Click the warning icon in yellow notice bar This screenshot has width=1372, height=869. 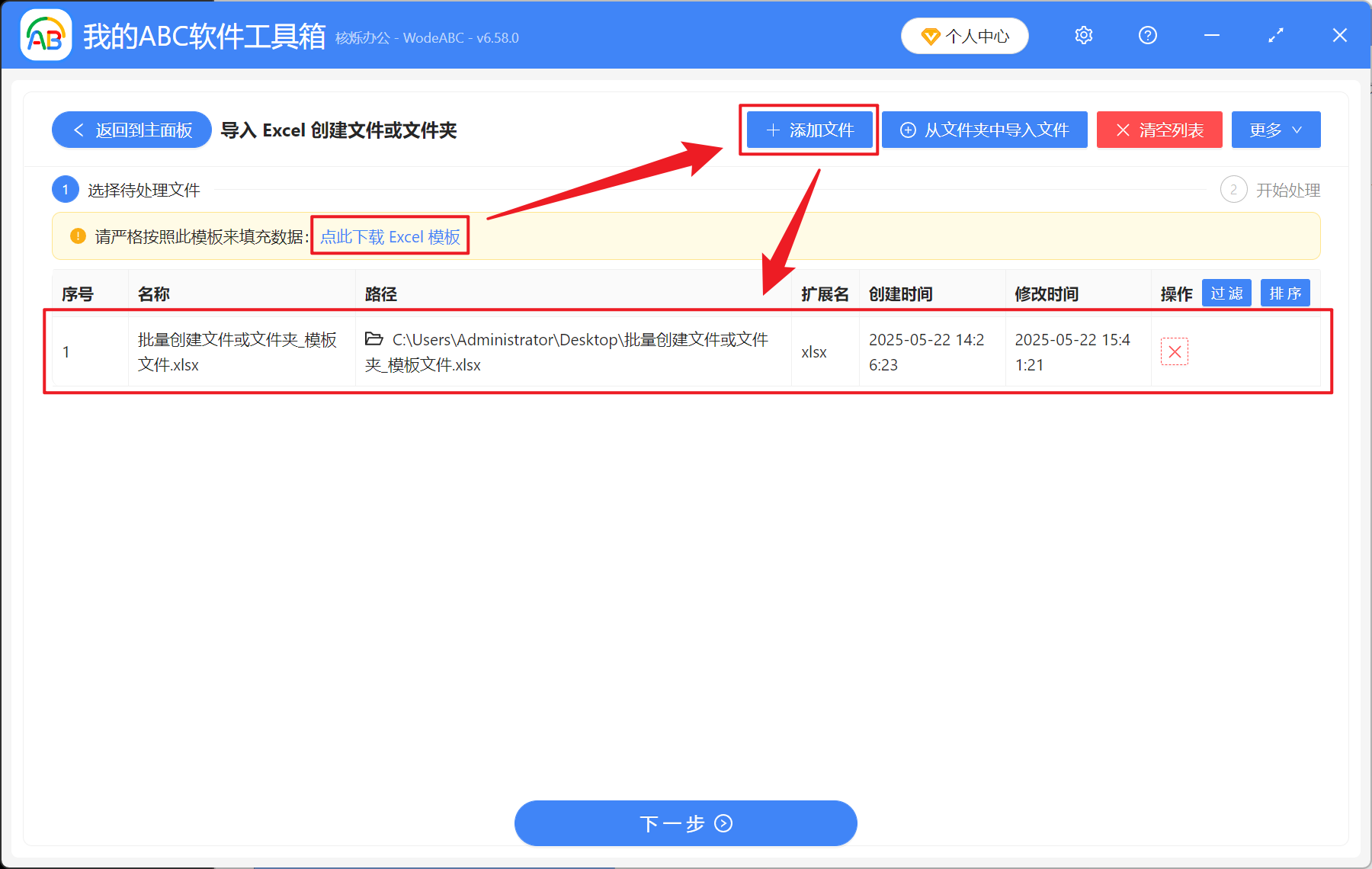click(76, 236)
